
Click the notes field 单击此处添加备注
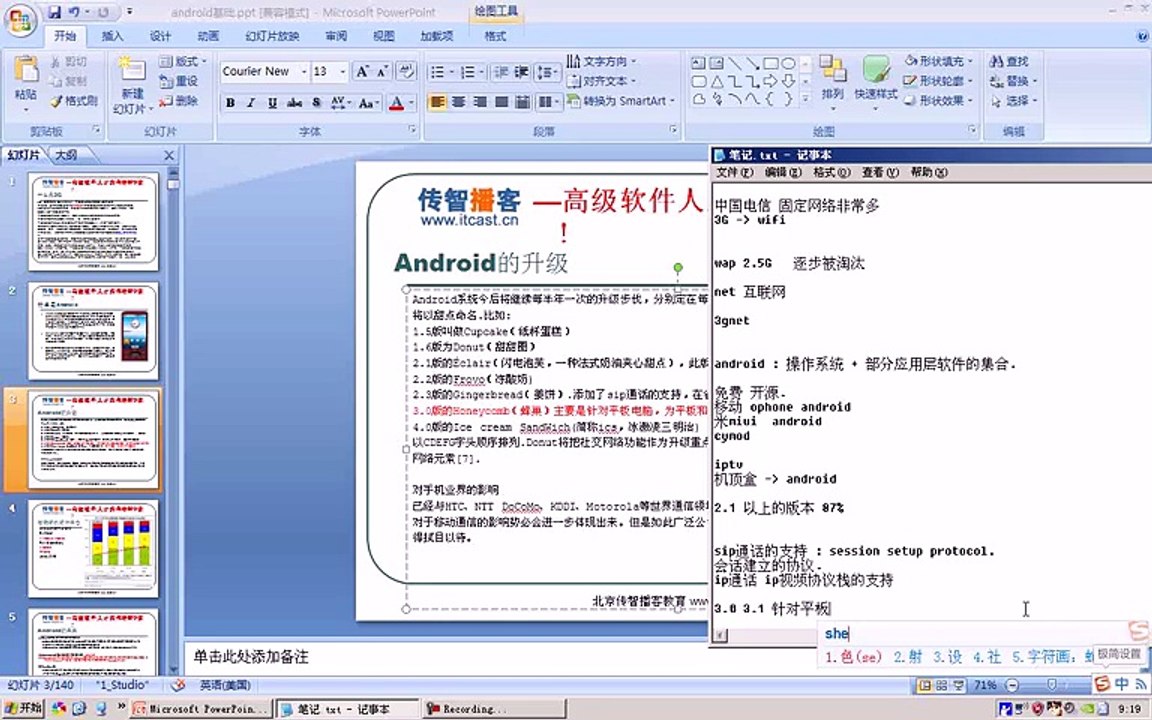click(250, 657)
